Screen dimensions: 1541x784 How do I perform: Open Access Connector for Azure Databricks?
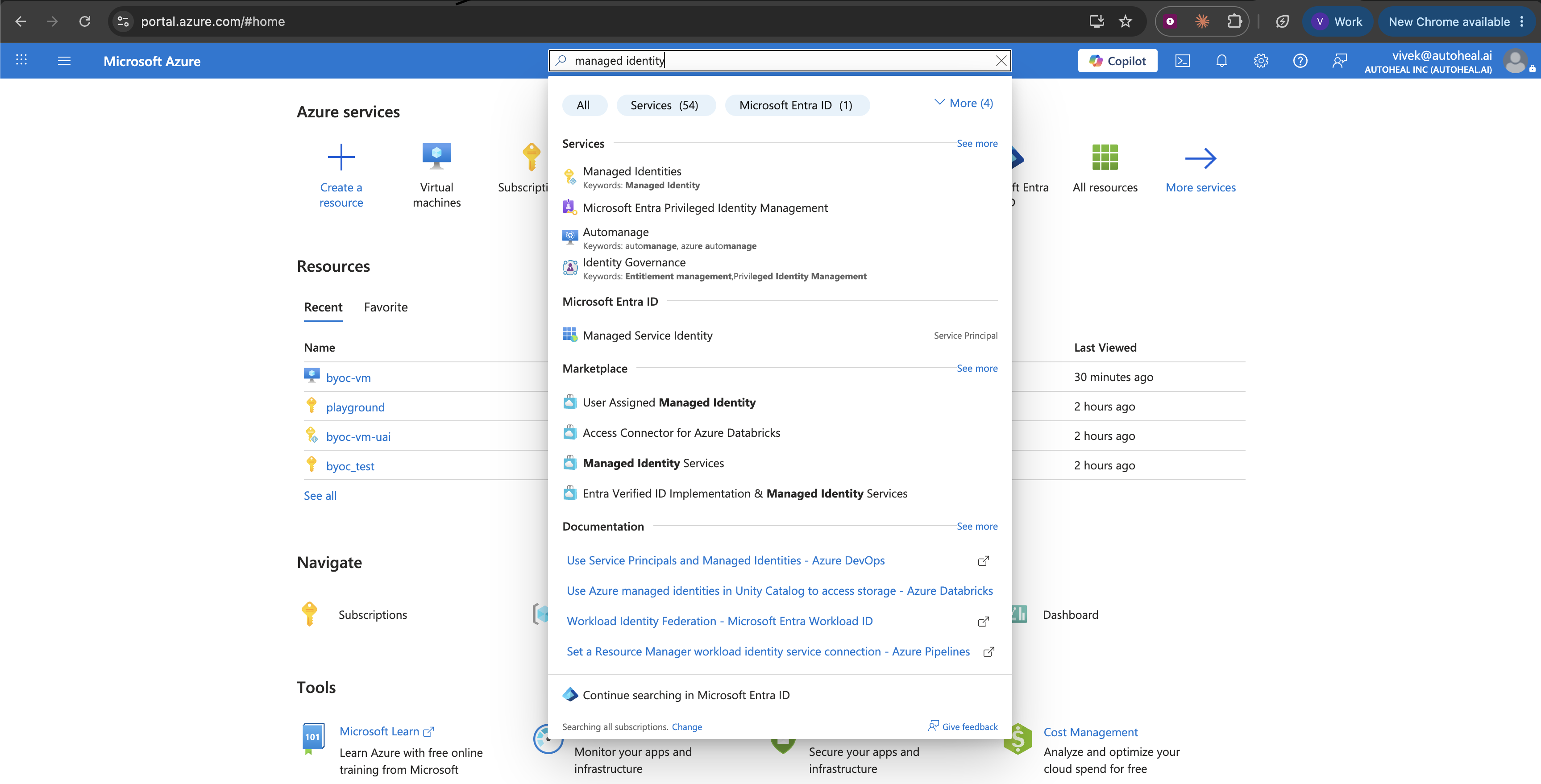click(780, 432)
